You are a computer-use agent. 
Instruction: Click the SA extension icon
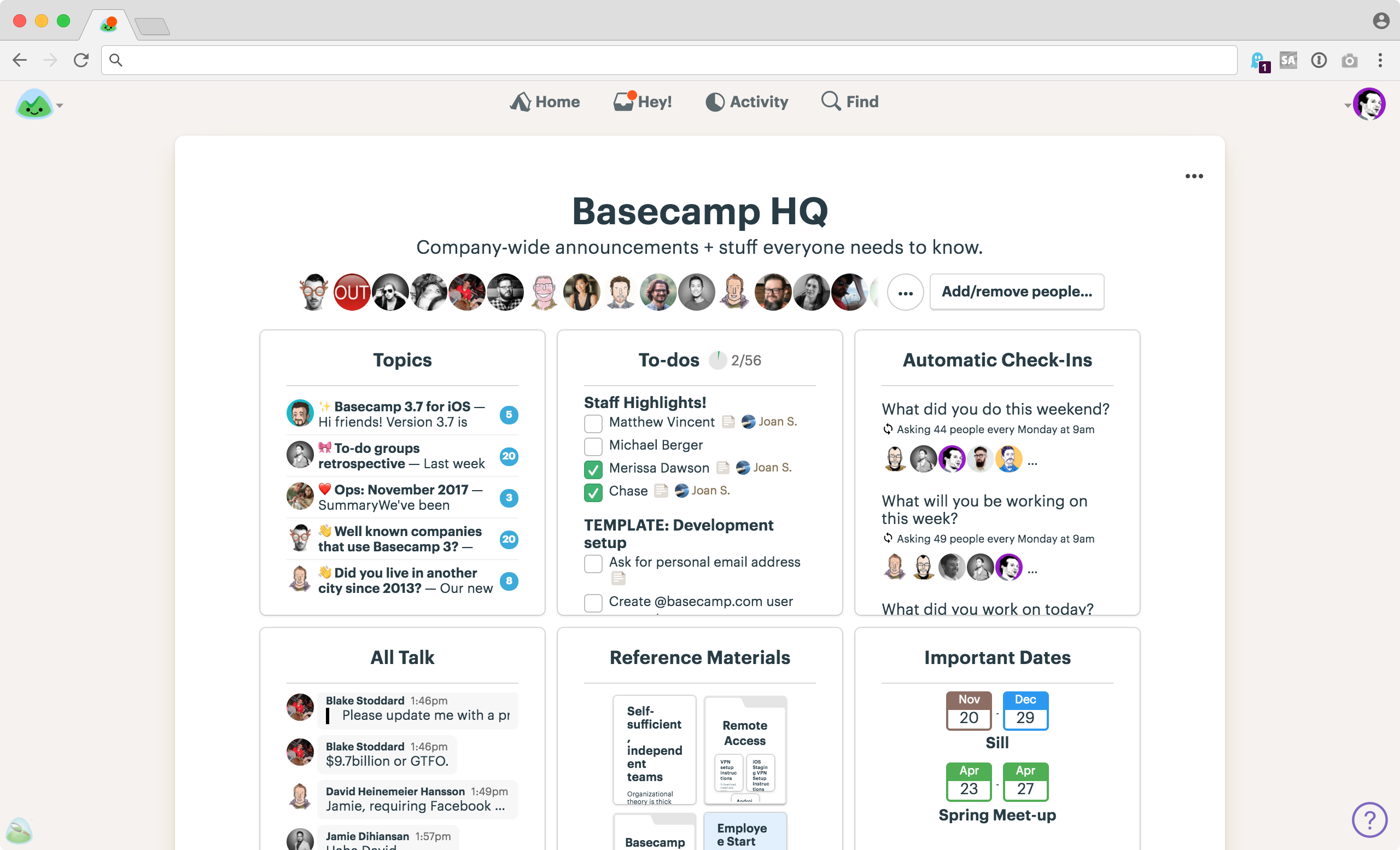point(1288,60)
